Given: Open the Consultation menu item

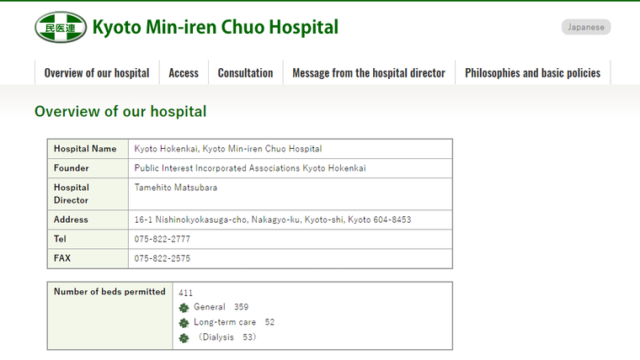Looking at the screenshot, I should pos(245,73).
